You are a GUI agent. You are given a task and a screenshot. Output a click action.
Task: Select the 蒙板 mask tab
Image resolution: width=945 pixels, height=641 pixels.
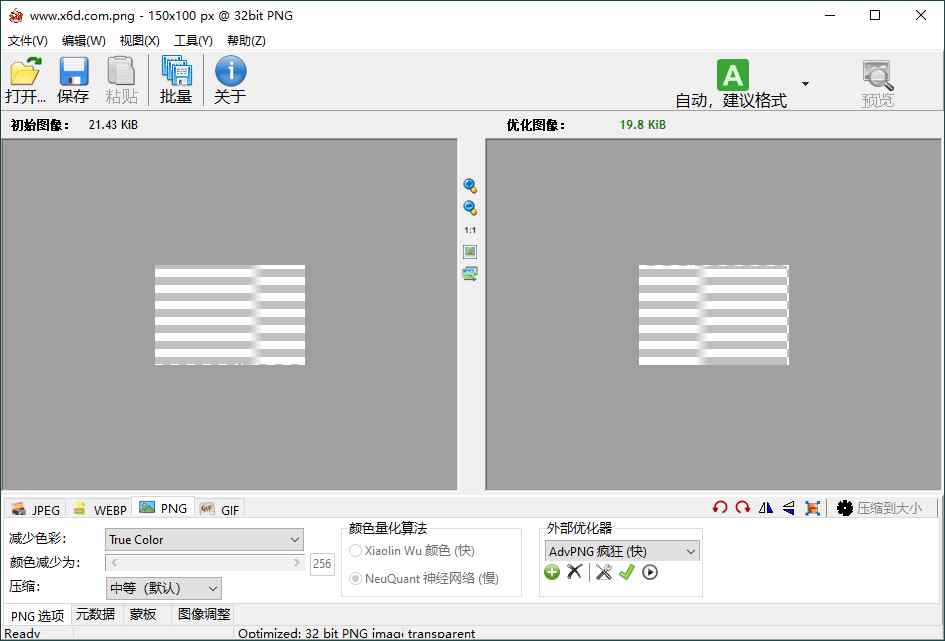[143, 614]
